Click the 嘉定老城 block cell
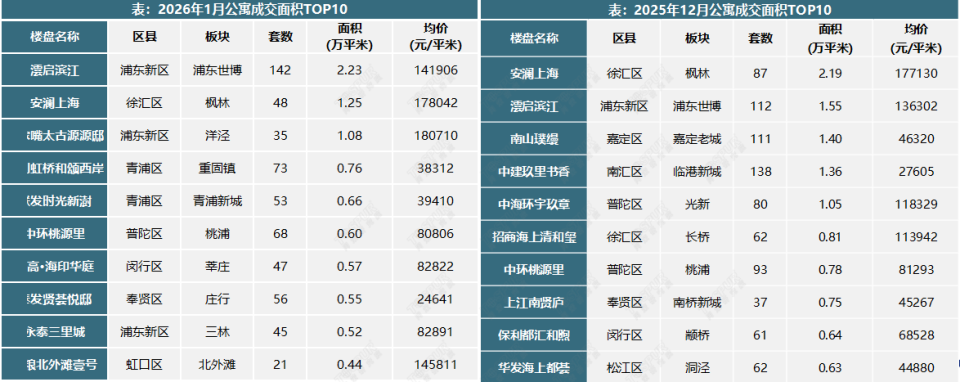 [x=697, y=139]
